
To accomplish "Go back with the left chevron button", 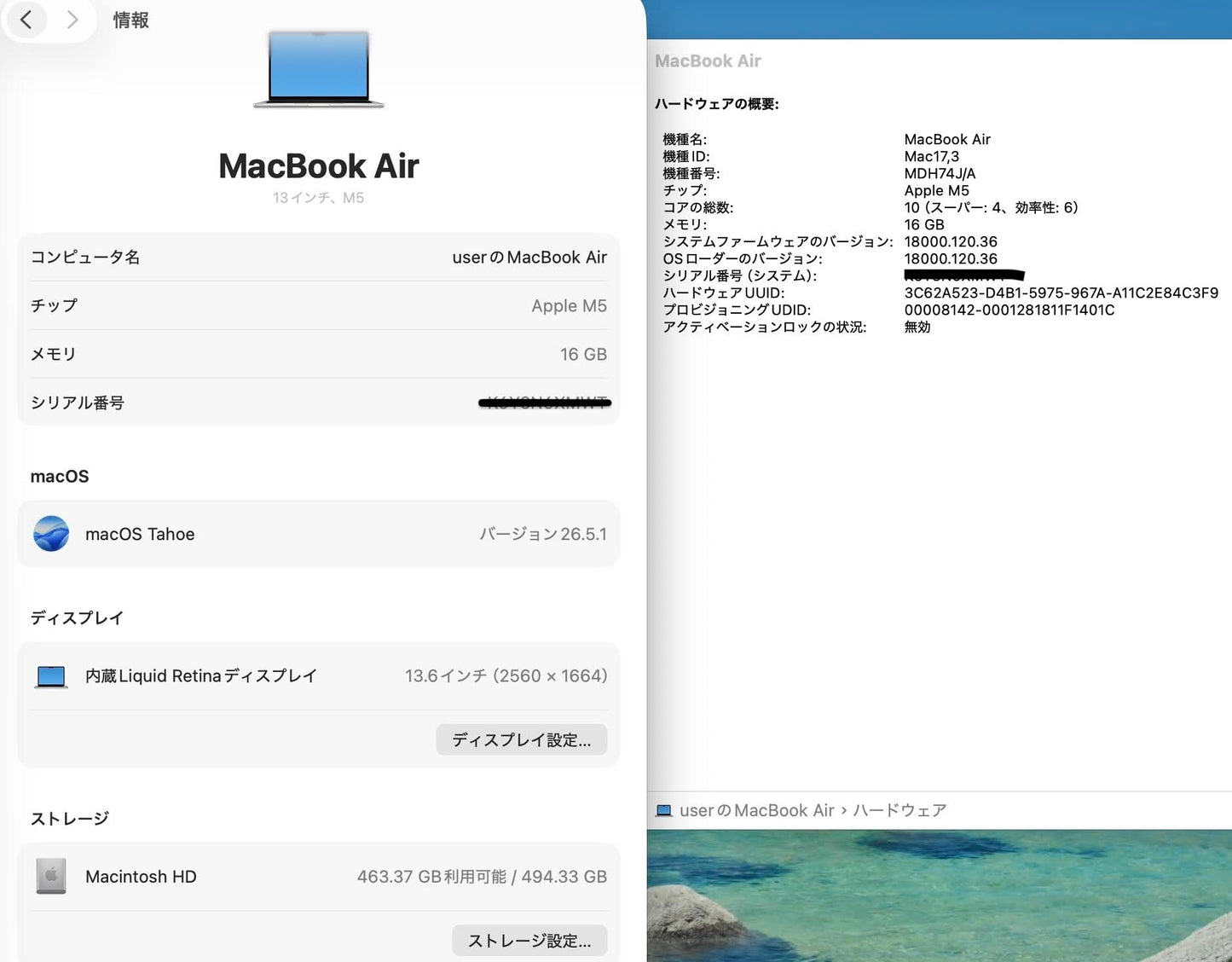I will click(26, 20).
